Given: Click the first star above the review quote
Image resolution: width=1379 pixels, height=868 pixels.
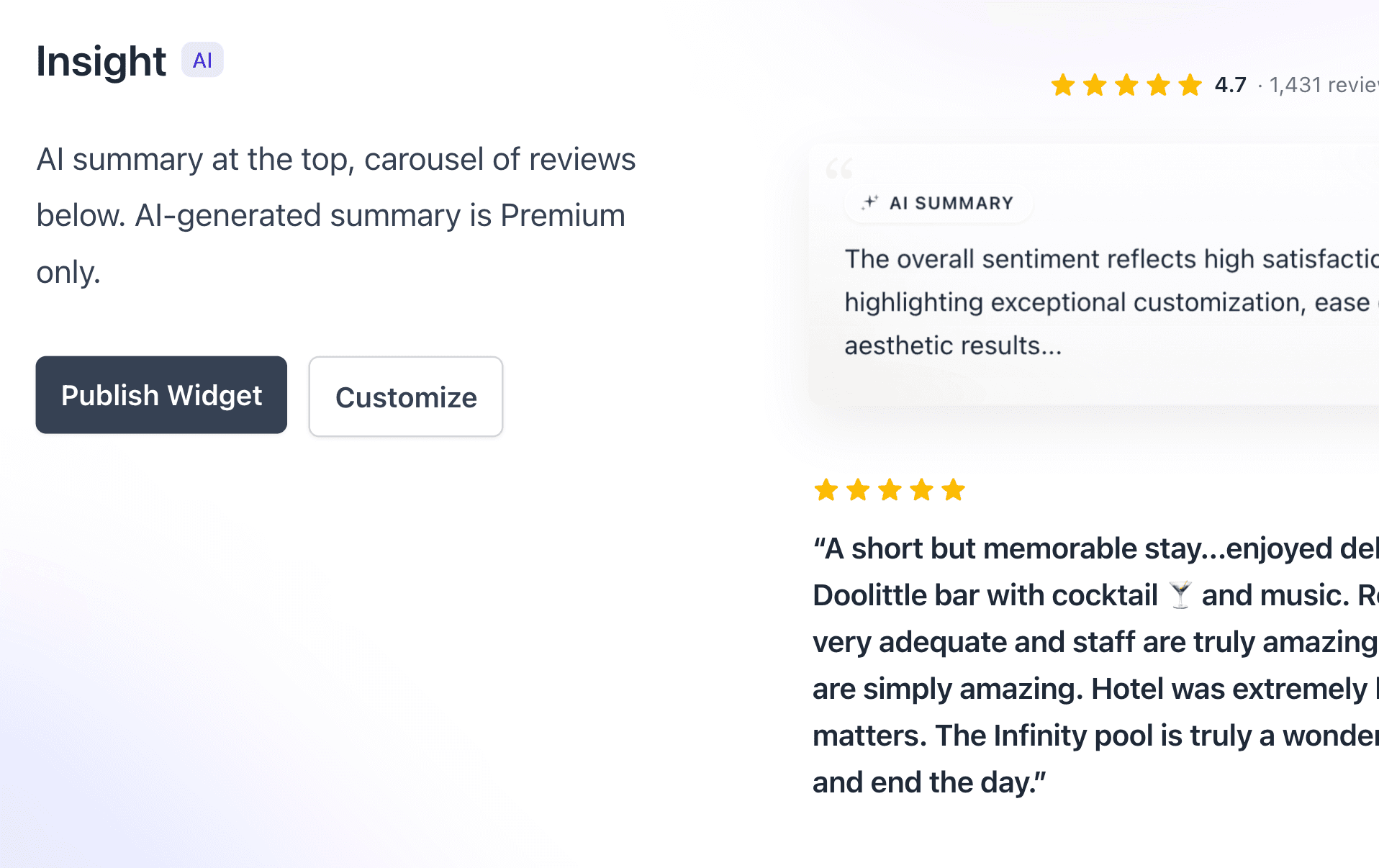Looking at the screenshot, I should point(825,490).
